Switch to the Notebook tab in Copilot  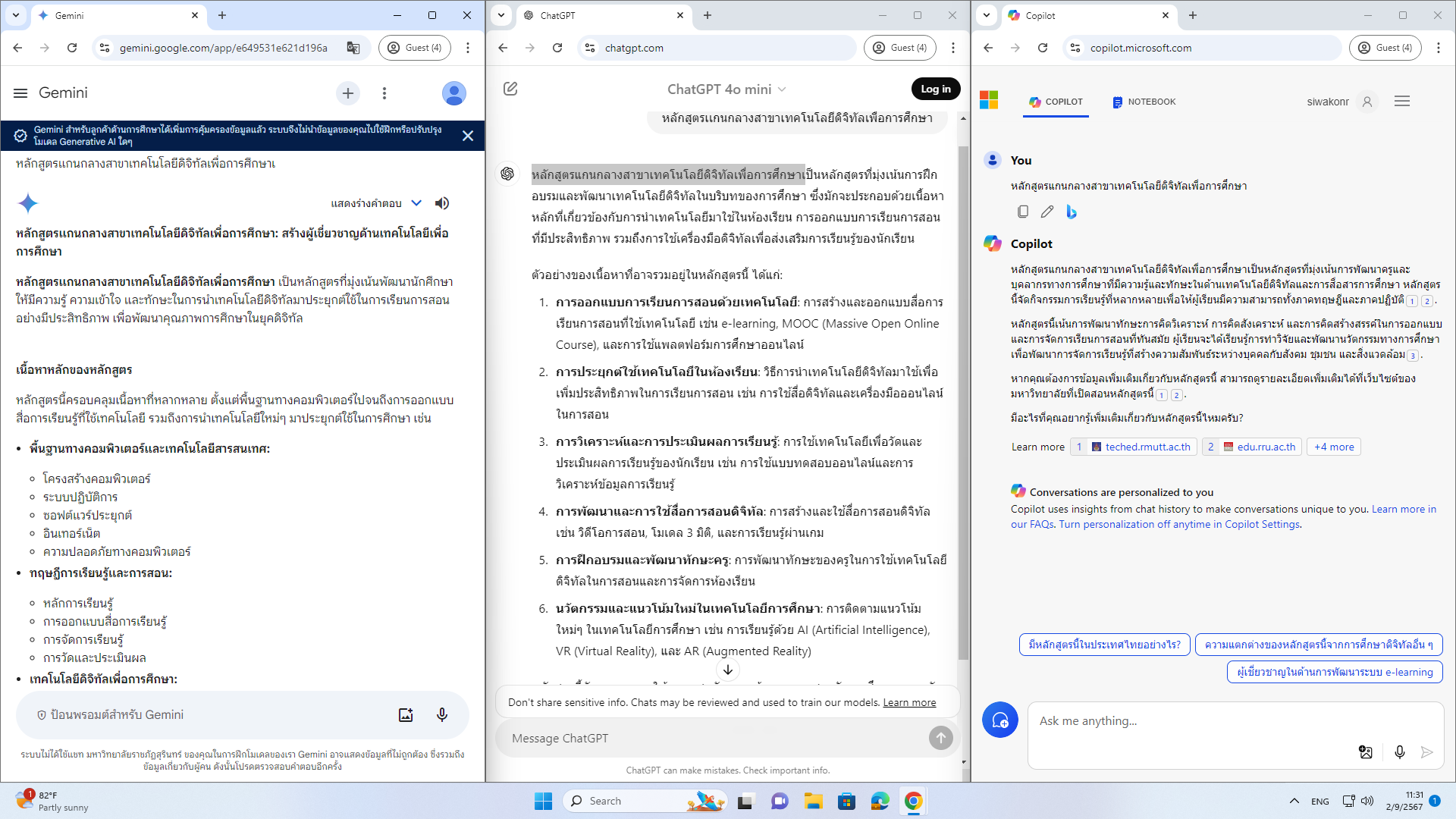pos(1144,102)
